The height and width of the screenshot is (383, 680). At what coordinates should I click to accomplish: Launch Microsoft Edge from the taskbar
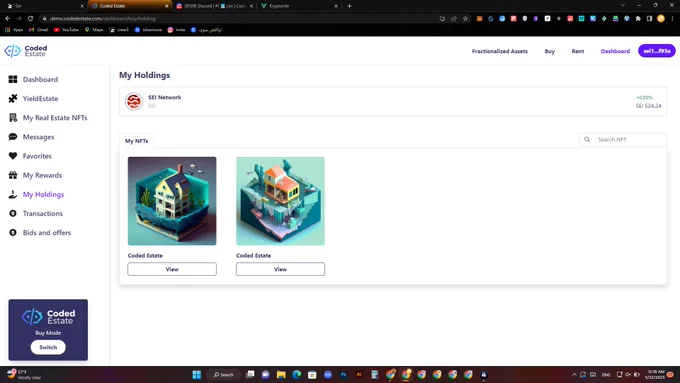(x=297, y=374)
